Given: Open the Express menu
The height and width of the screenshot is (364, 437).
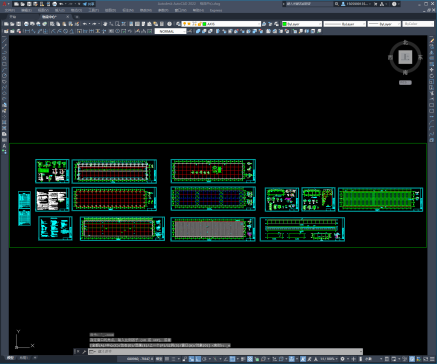Looking at the screenshot, I should coord(216,10).
